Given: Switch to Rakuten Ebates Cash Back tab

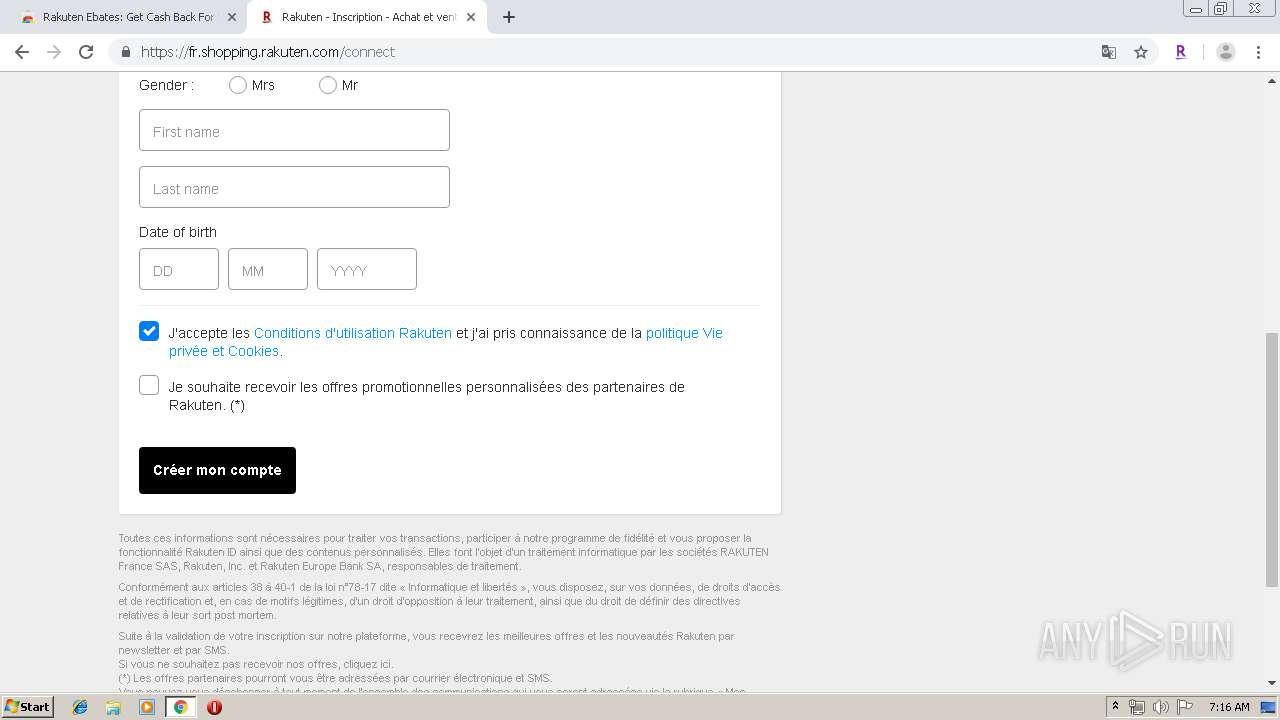Looking at the screenshot, I should click(126, 17).
